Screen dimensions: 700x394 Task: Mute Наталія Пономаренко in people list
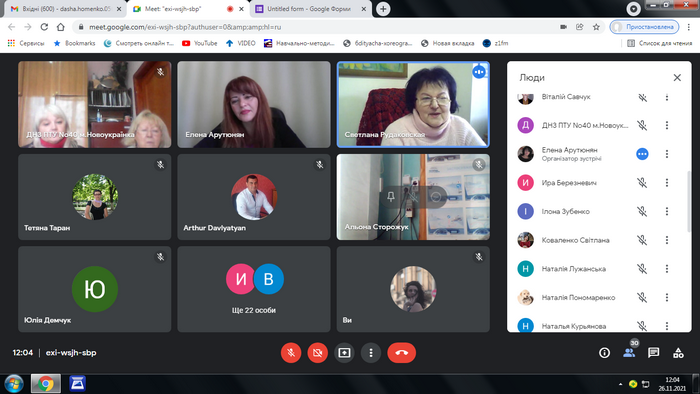click(x=642, y=297)
